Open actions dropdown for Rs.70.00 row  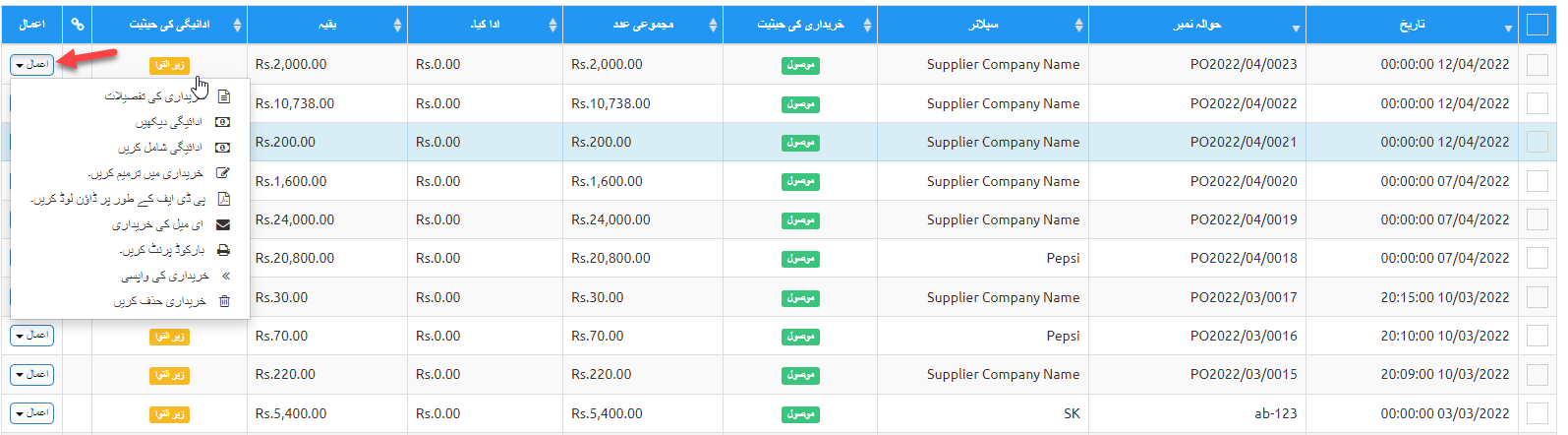32,336
